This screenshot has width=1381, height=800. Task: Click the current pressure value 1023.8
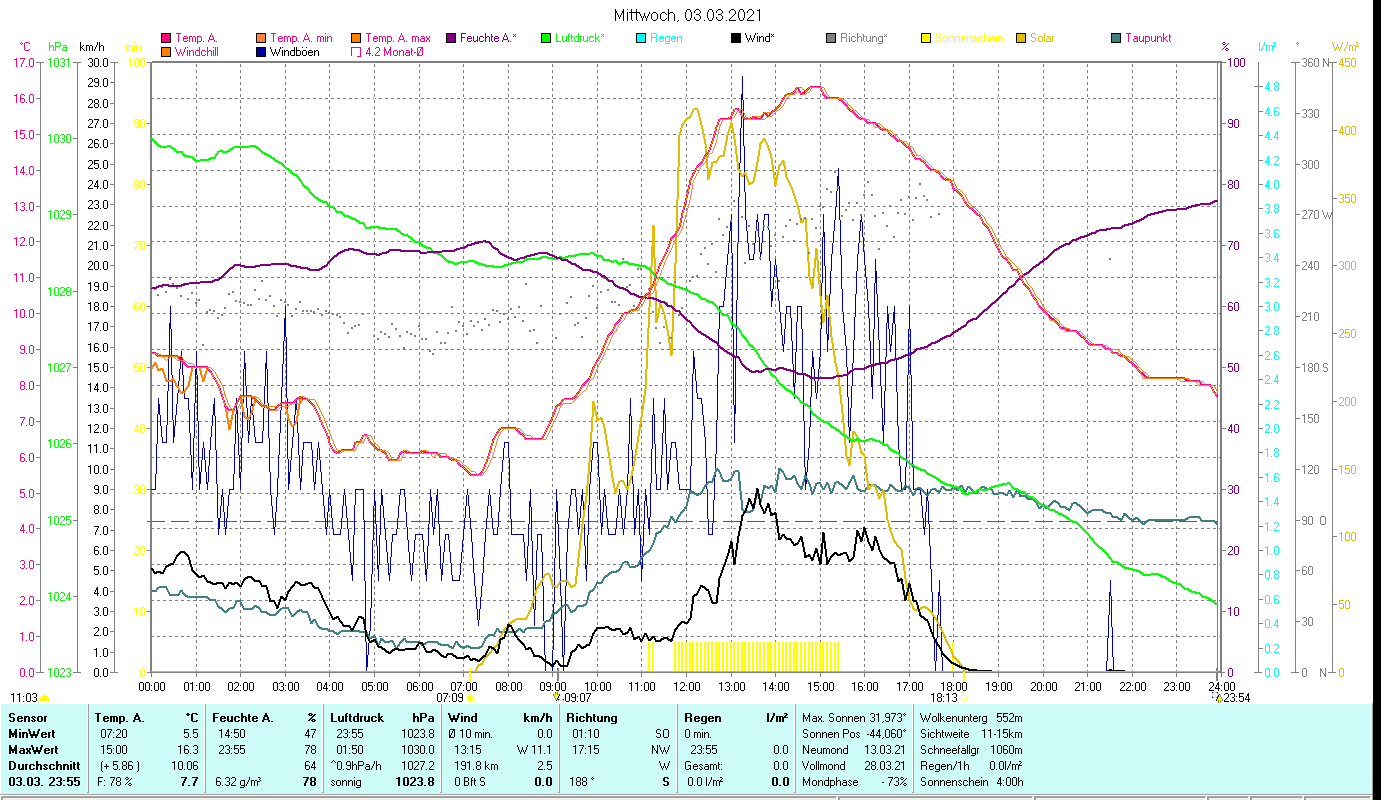point(414,781)
